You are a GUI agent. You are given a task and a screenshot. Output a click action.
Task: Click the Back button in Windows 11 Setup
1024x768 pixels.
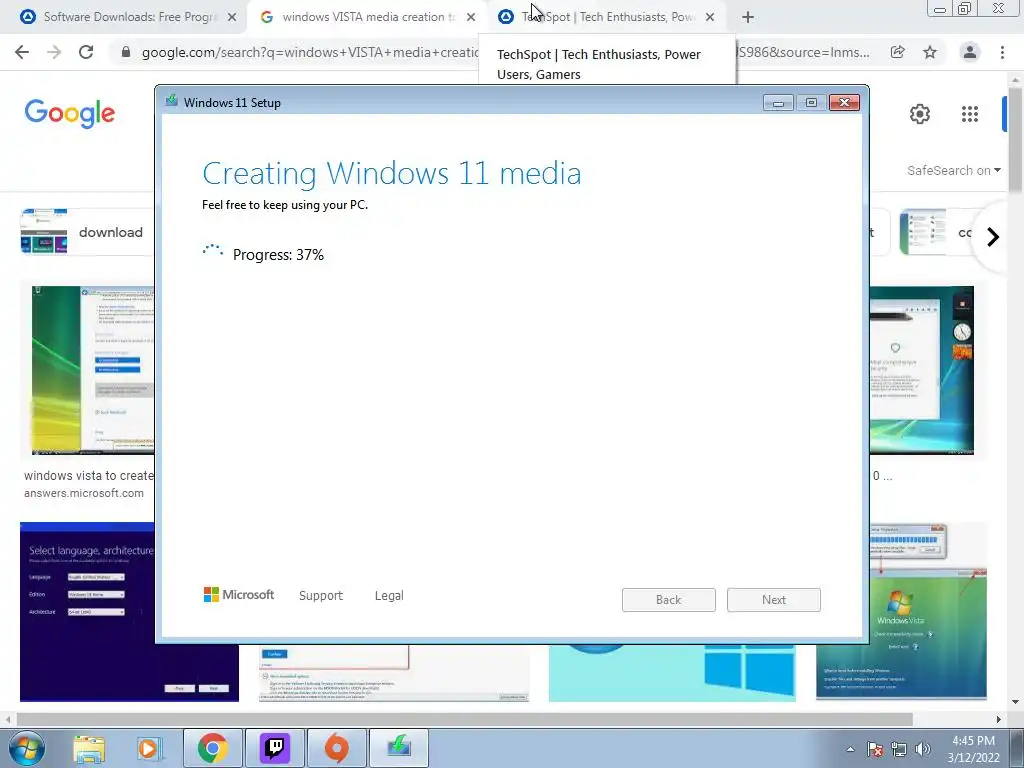668,600
